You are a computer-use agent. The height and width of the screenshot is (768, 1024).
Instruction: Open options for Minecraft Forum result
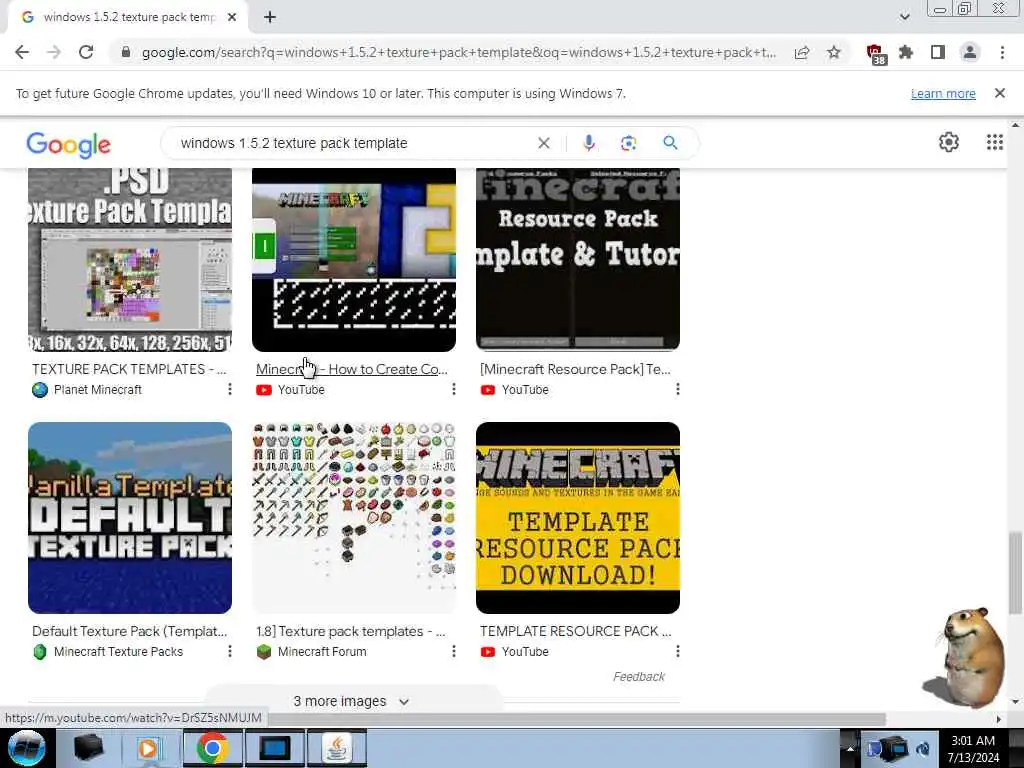[x=454, y=651]
